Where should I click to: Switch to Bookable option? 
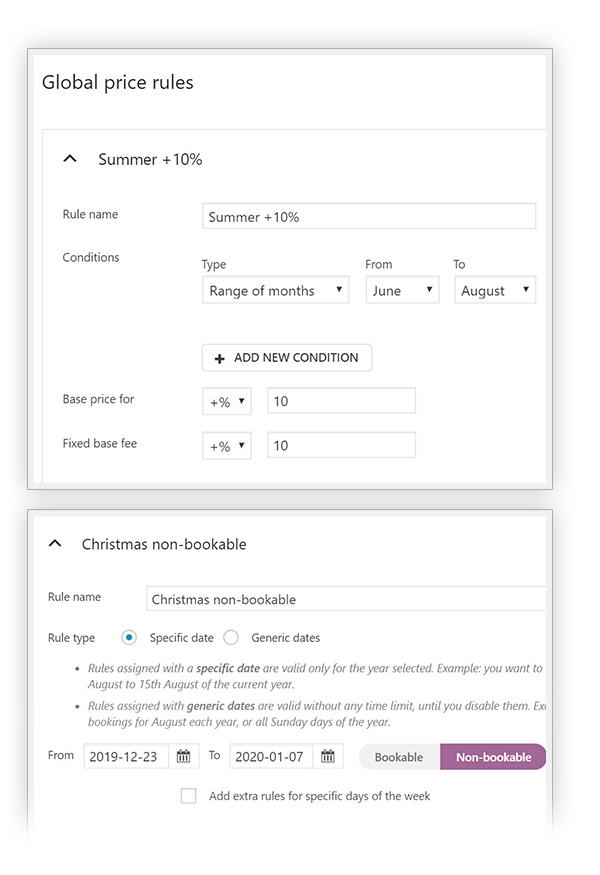tap(399, 757)
